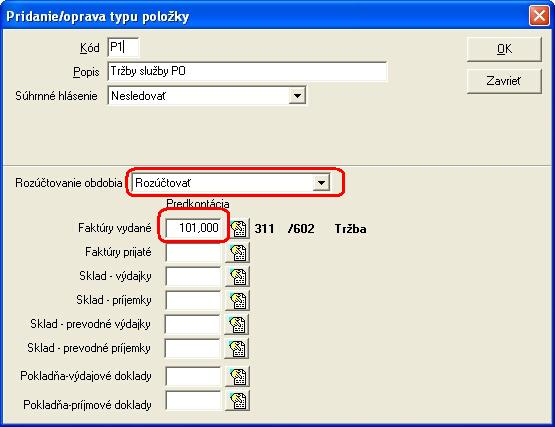This screenshot has width=555, height=427.
Task: Open predkontácia lookup for Faktúry prijaté
Action: (x=238, y=252)
